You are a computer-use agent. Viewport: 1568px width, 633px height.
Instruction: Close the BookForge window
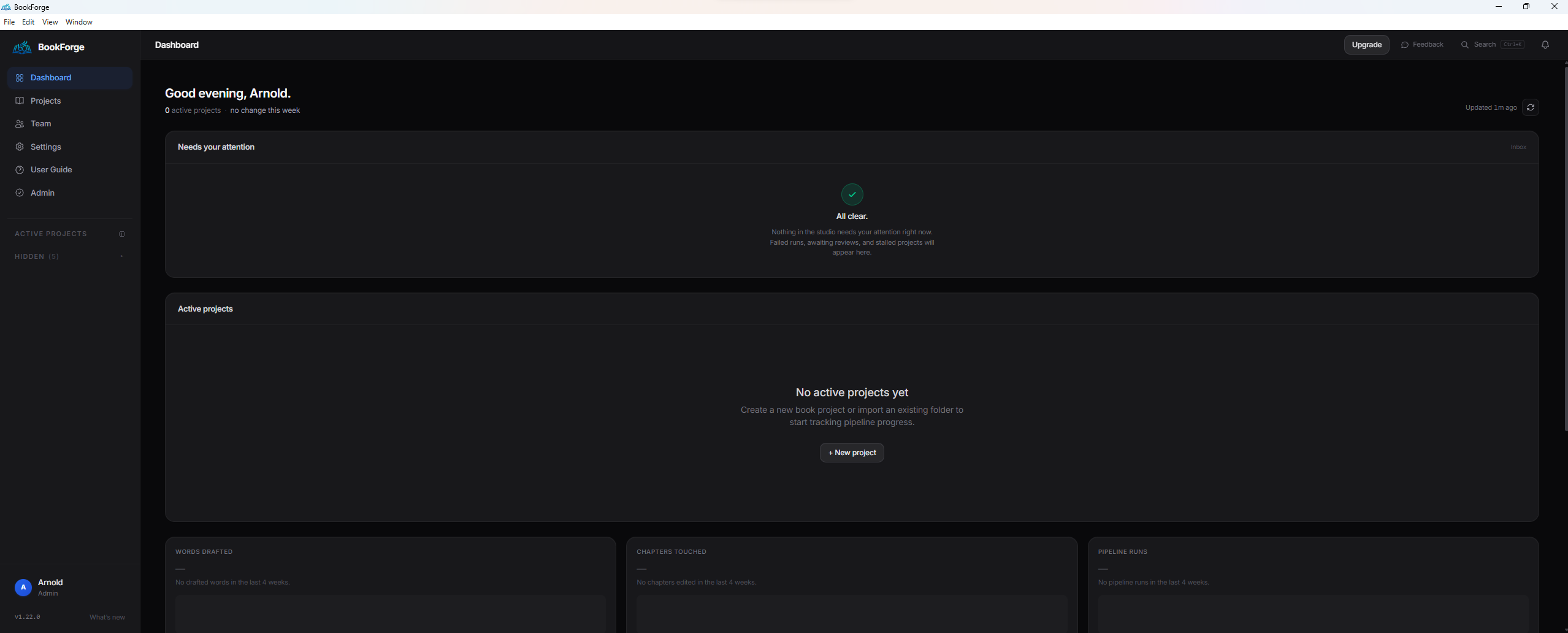pos(1554,7)
